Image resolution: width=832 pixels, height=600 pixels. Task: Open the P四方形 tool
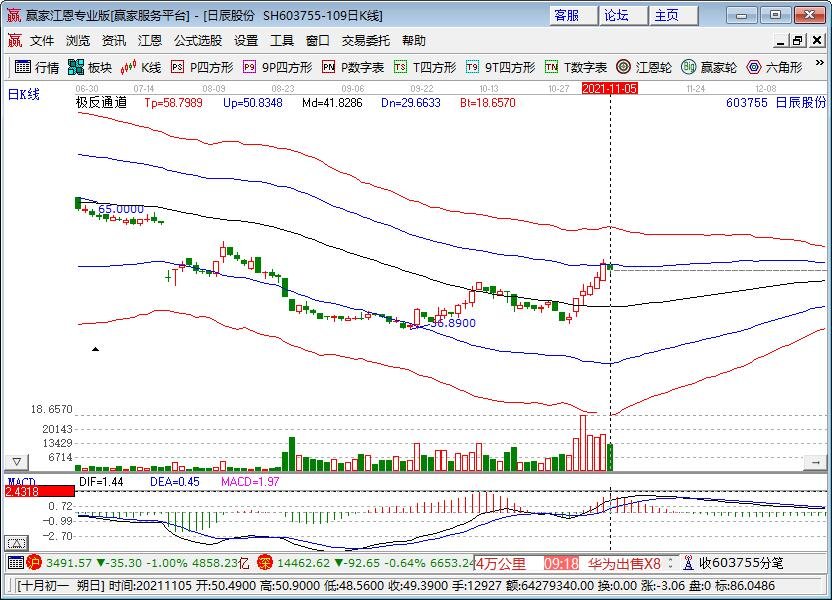pyautogui.click(x=202, y=67)
